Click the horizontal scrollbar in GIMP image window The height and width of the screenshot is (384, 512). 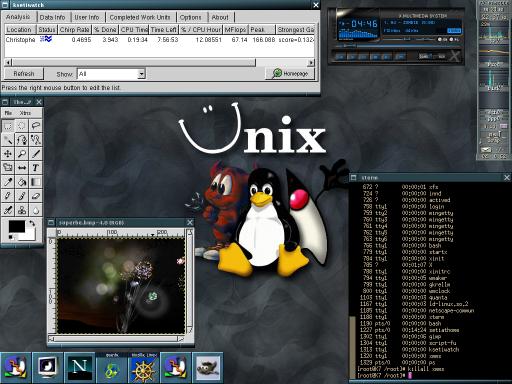pos(116,339)
